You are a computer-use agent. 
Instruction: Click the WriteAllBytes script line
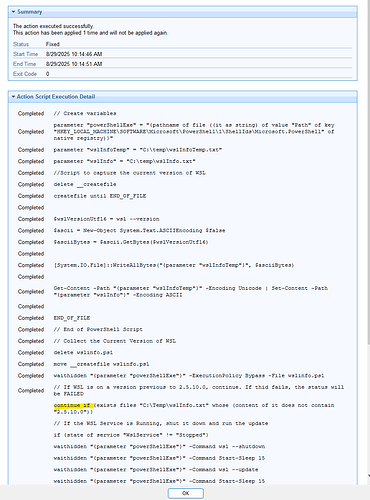174,265
